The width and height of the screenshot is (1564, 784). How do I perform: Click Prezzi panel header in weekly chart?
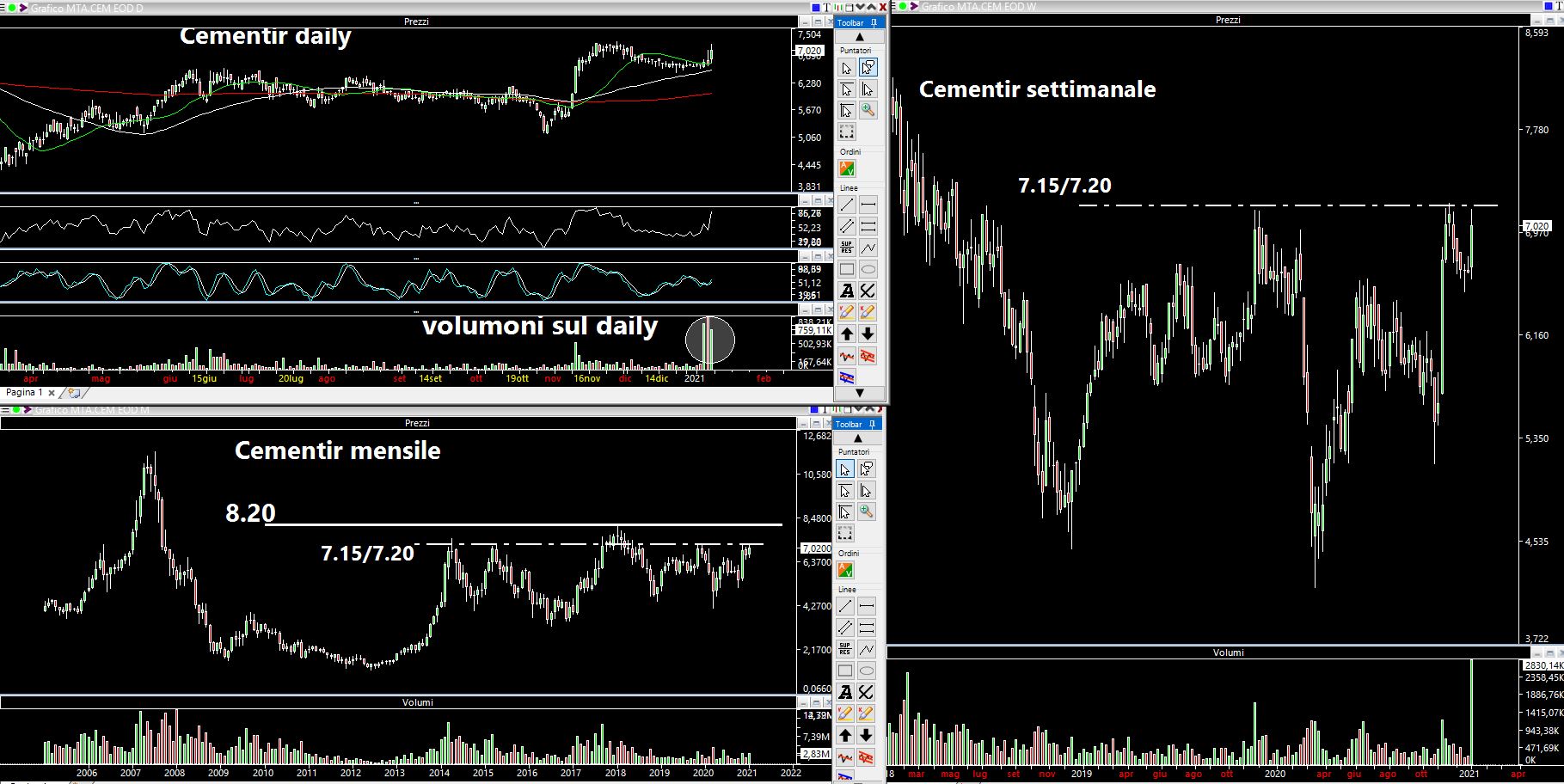click(x=1228, y=20)
